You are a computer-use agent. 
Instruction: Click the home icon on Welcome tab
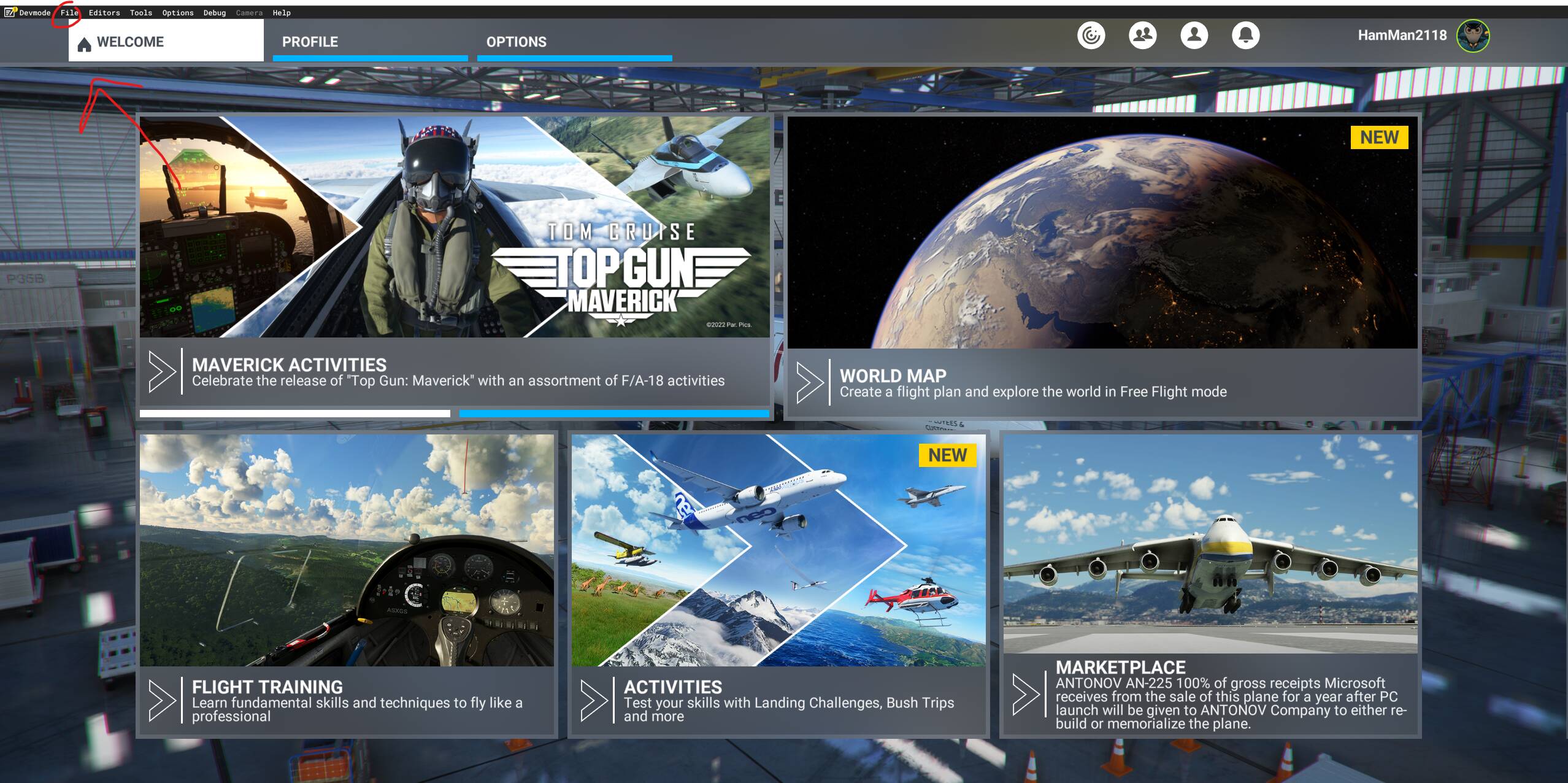point(85,44)
